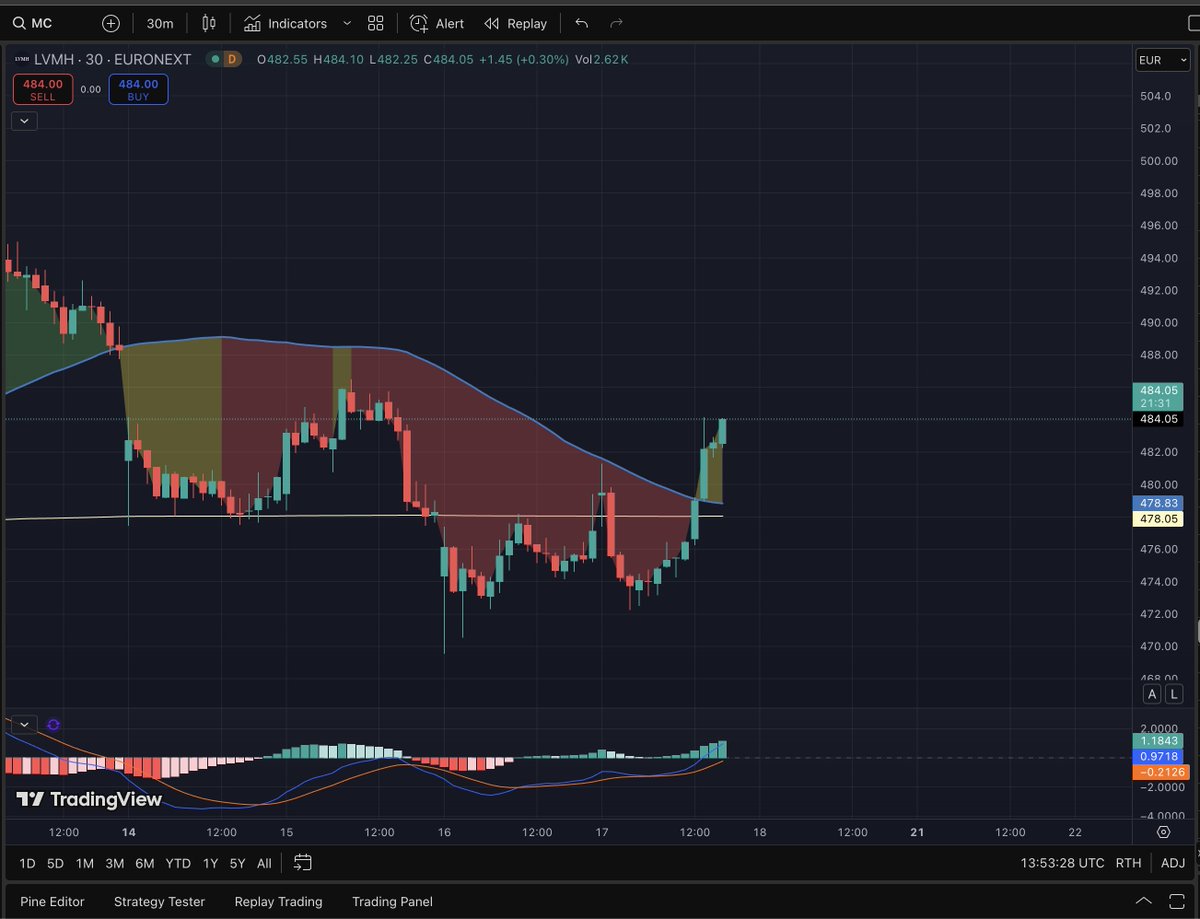1200x919 pixels.
Task: Click the green status dot beside the symbol
Action: point(213,59)
